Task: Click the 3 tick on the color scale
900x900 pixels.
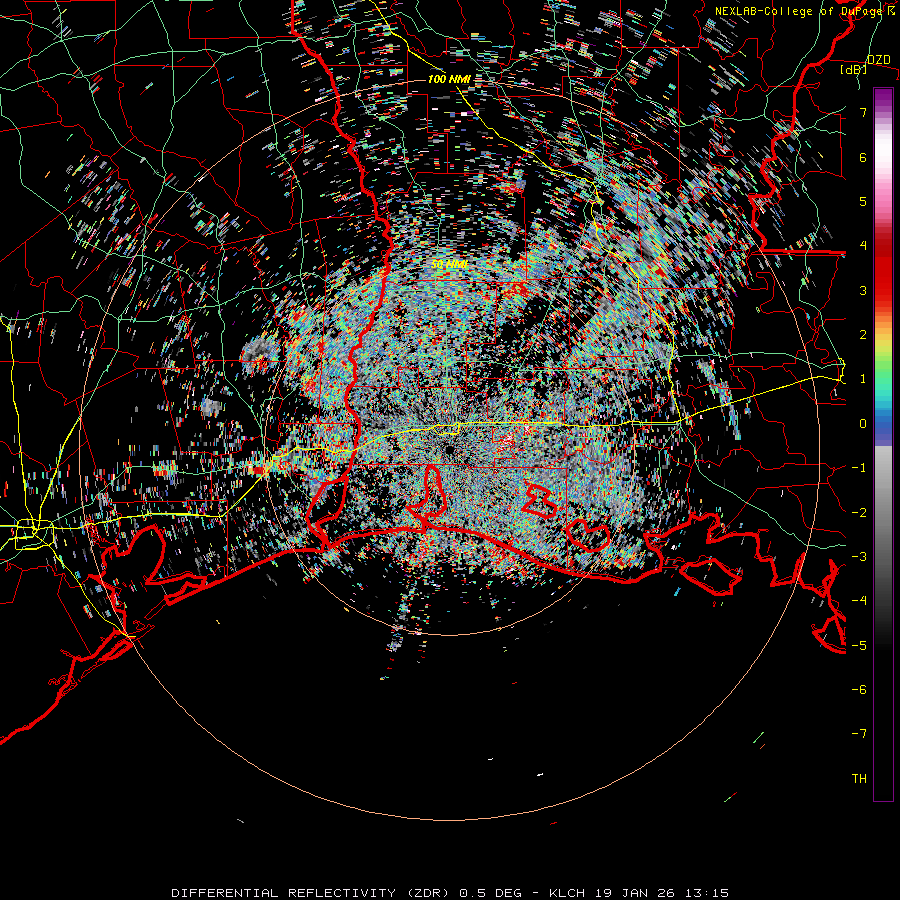Action: point(863,290)
